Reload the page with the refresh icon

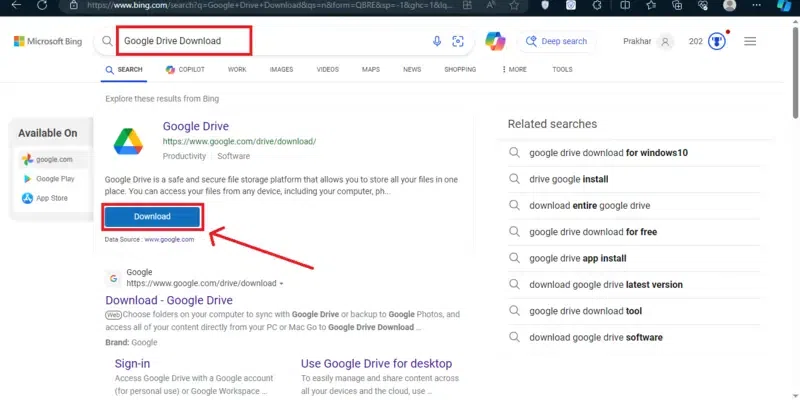pyautogui.click(x=42, y=5)
